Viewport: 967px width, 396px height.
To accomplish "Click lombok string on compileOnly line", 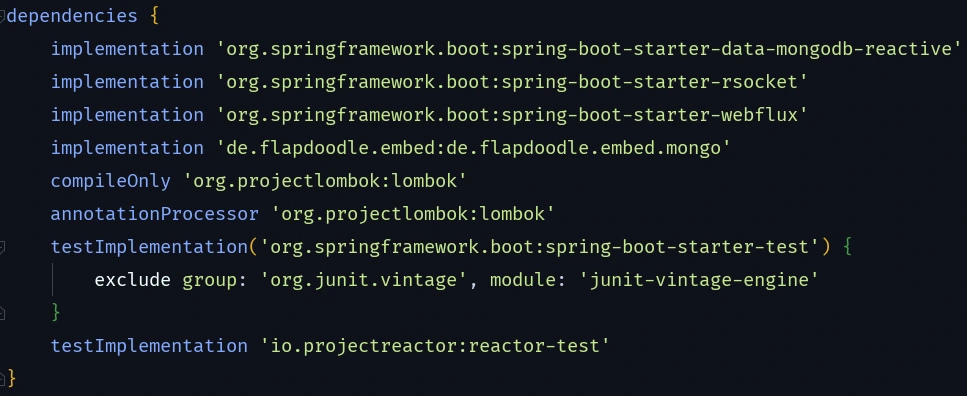I will click(x=325, y=181).
